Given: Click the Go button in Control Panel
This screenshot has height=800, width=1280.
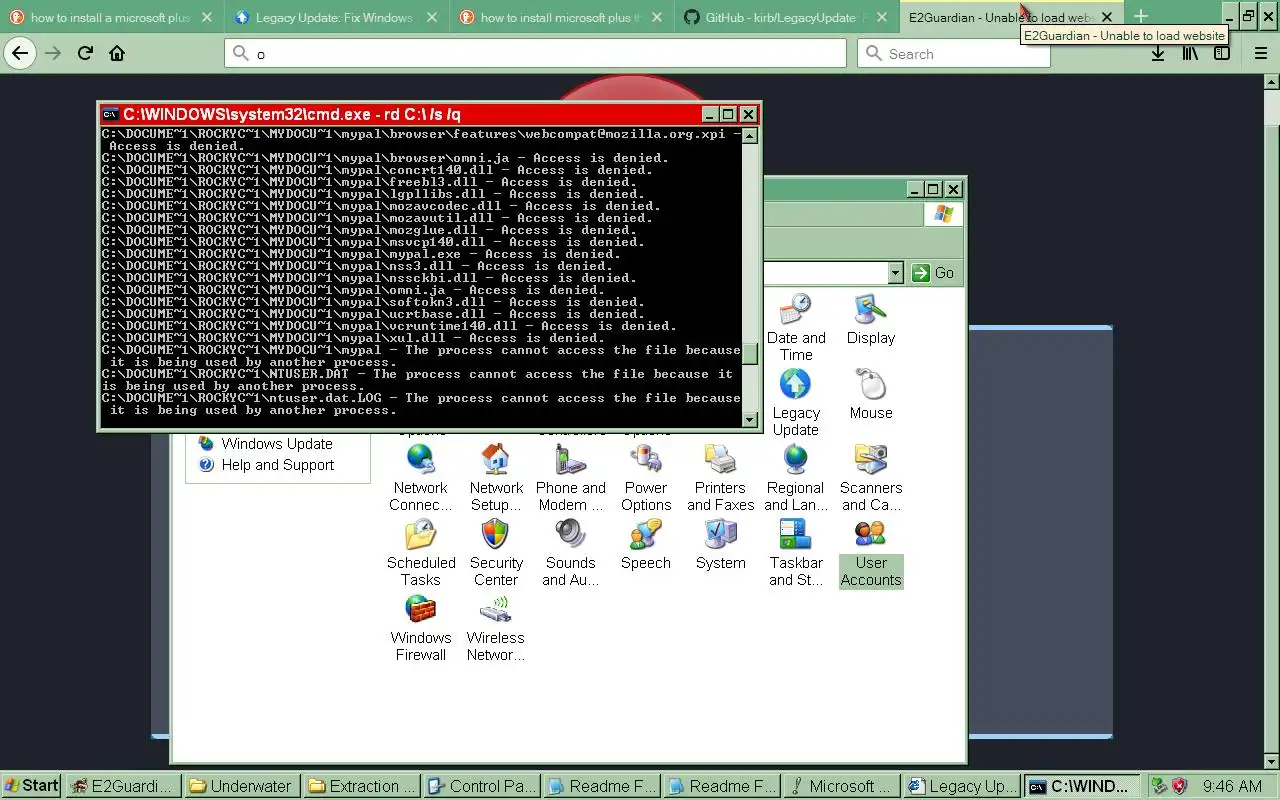Looking at the screenshot, I should (932, 273).
